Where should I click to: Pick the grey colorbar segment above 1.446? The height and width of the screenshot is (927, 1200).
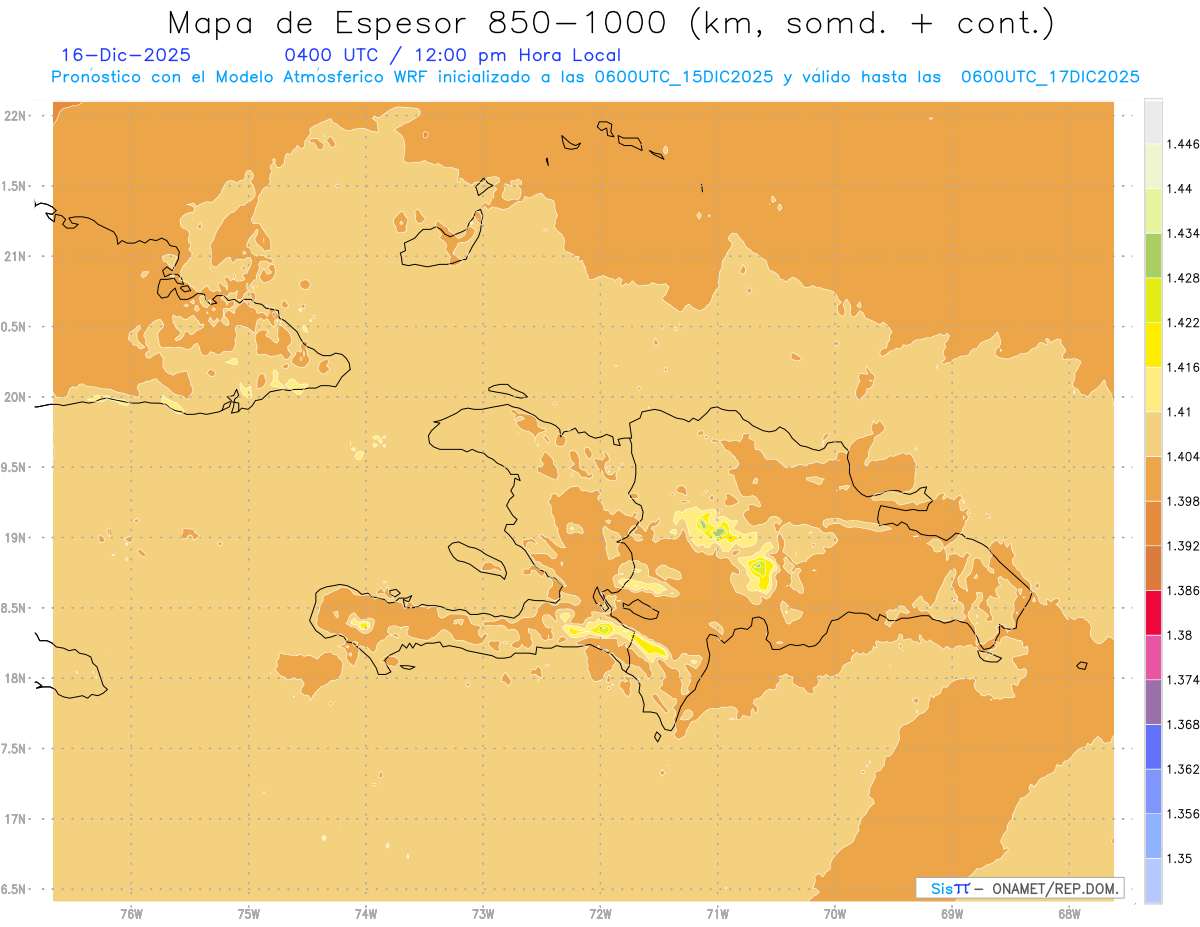(1153, 122)
